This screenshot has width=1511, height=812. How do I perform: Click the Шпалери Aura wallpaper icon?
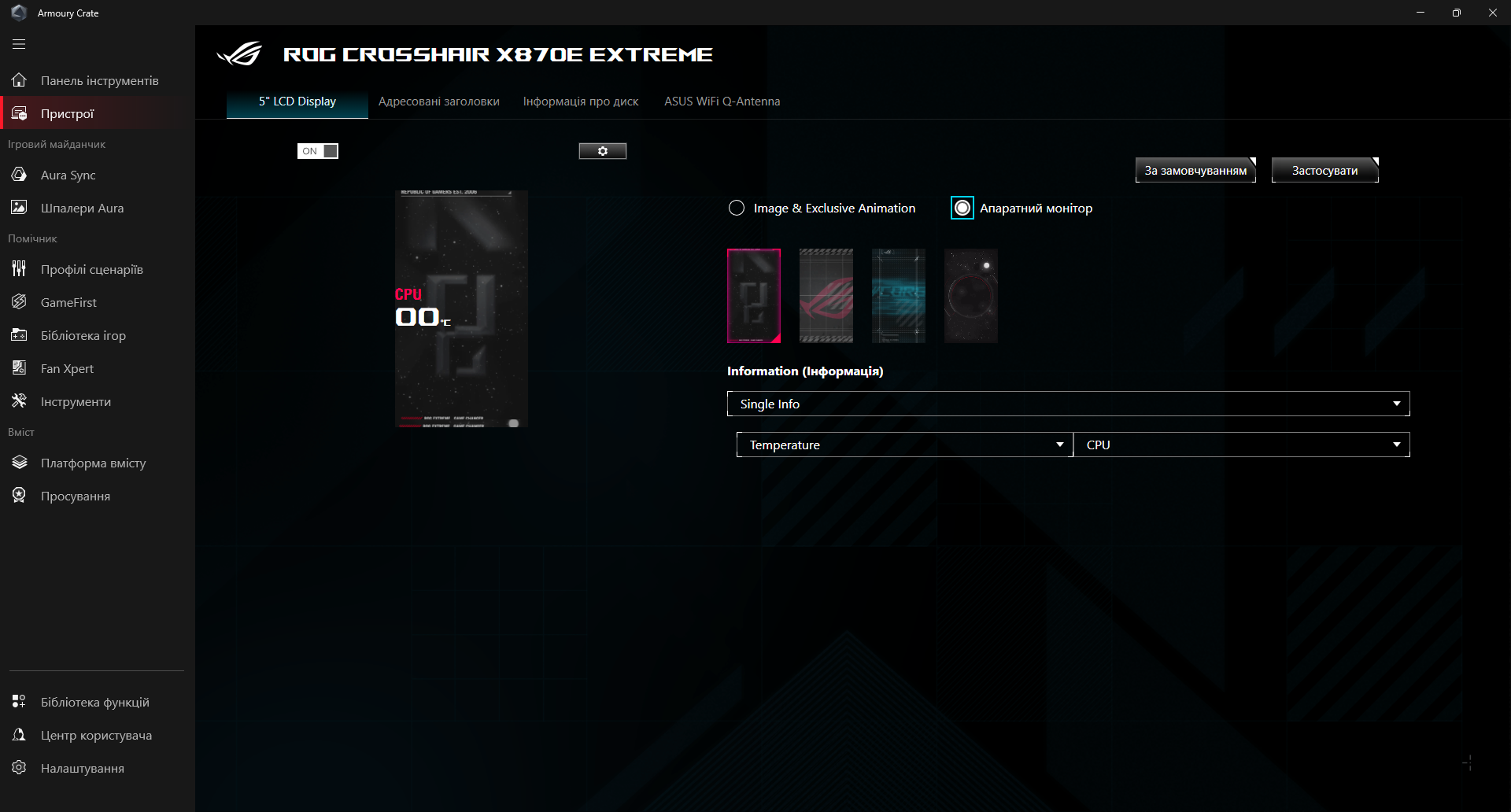tap(19, 208)
